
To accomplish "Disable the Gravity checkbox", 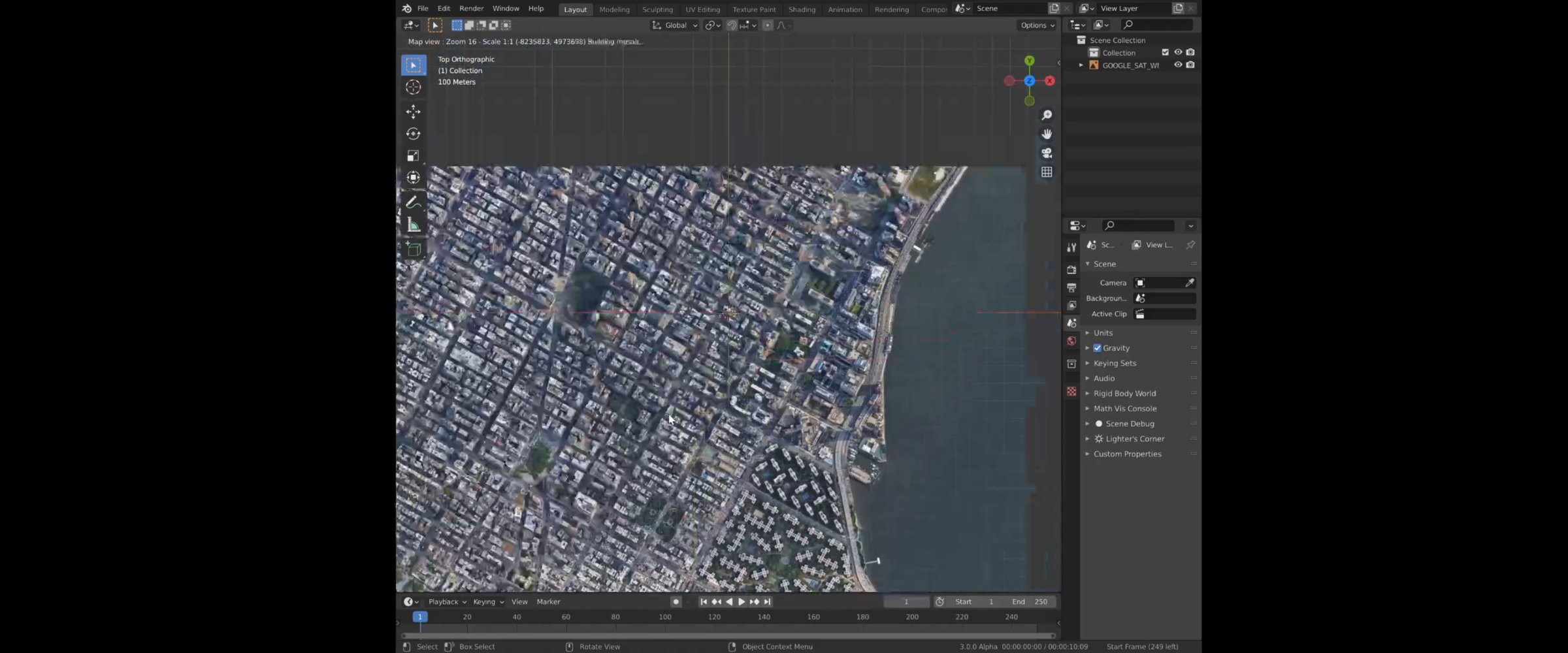I will [1098, 348].
